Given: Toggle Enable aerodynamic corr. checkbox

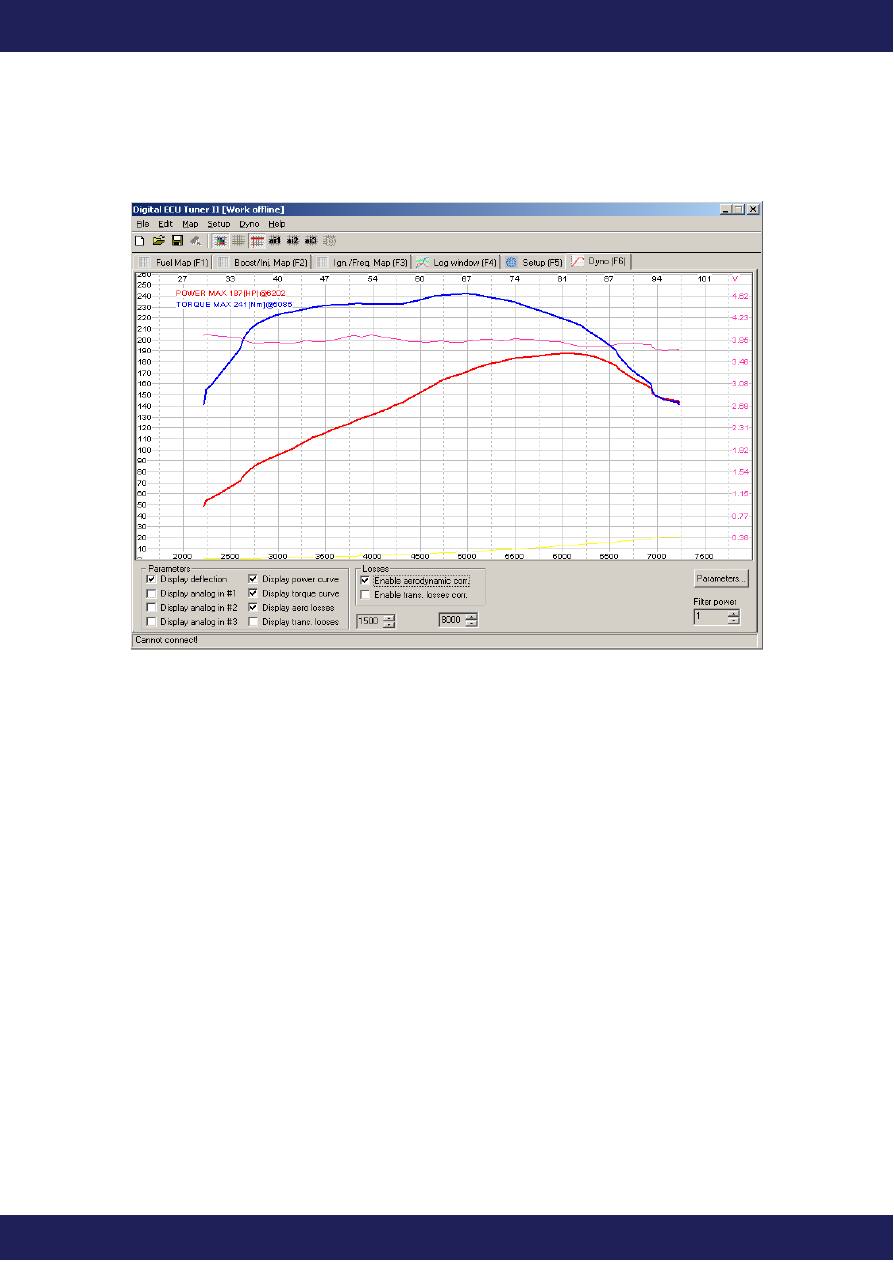Looking at the screenshot, I should coord(365,580).
